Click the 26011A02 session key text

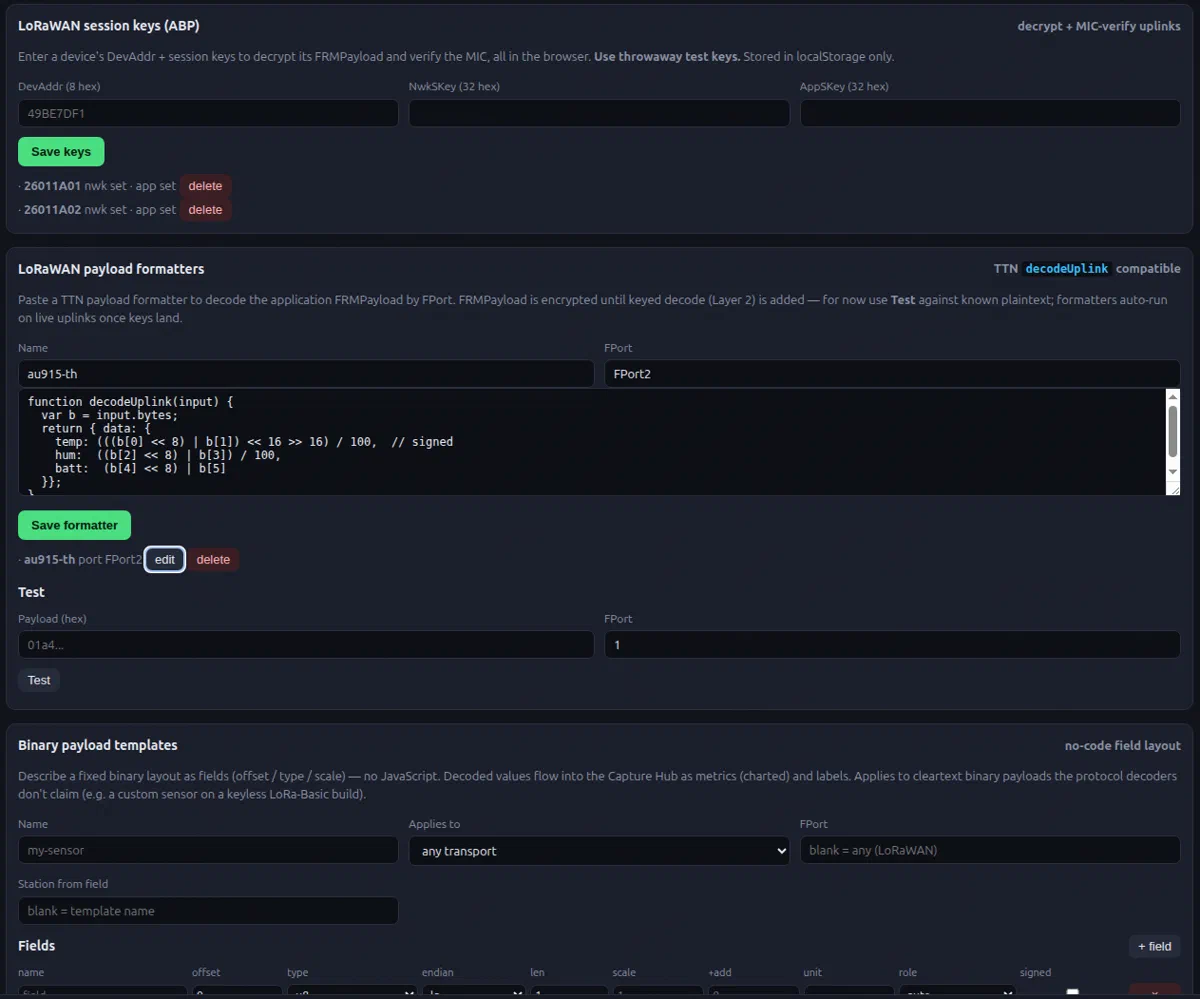point(52,210)
